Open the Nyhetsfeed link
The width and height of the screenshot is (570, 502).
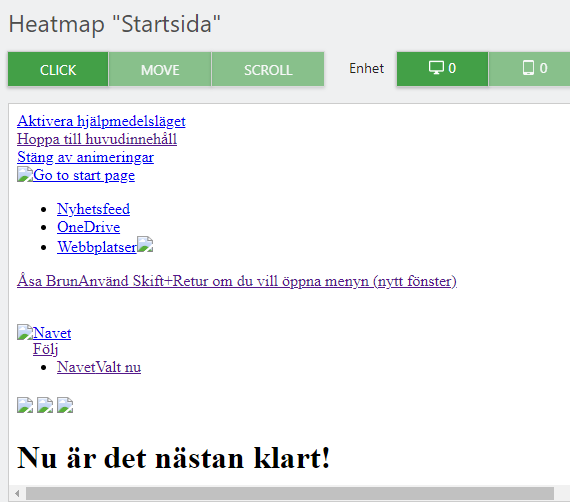(x=93, y=209)
